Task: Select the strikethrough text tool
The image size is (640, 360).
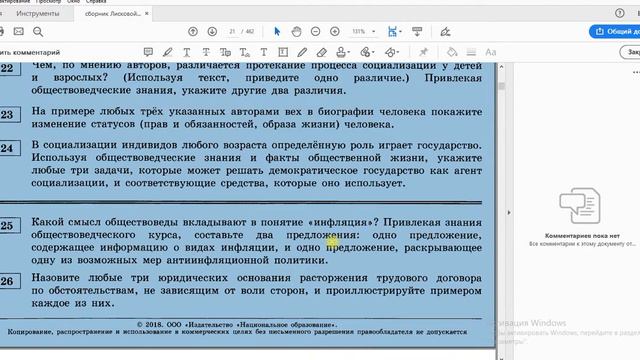Action: 206,52
